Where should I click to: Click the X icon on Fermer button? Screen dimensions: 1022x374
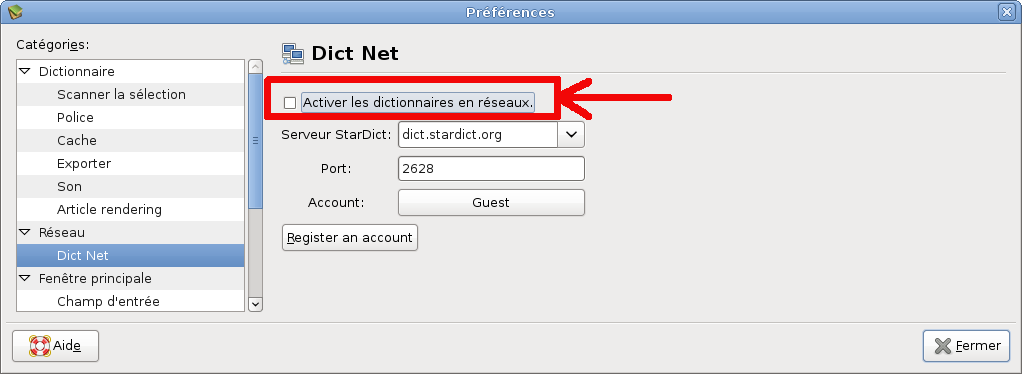coord(942,346)
